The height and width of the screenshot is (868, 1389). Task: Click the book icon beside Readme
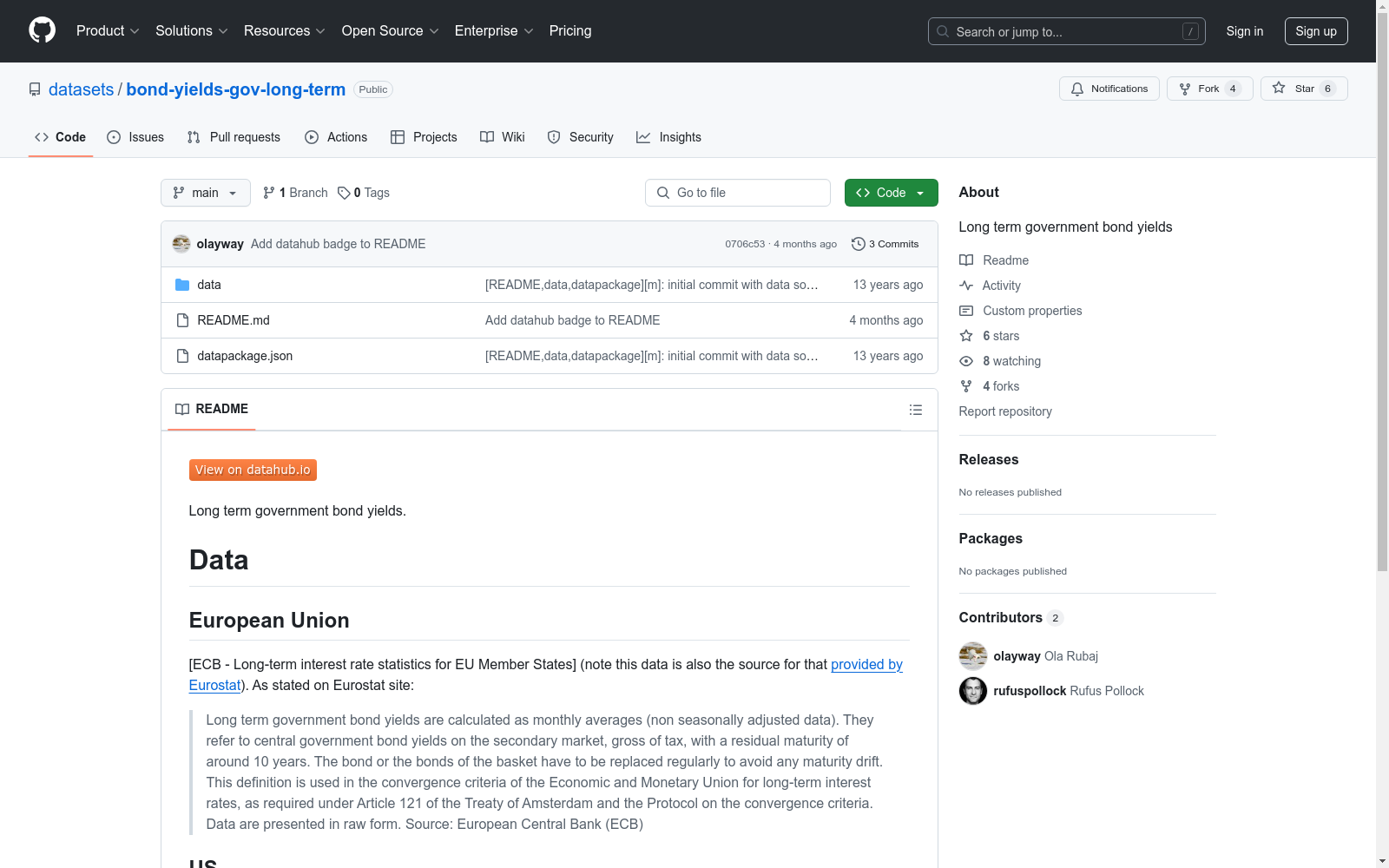966,260
